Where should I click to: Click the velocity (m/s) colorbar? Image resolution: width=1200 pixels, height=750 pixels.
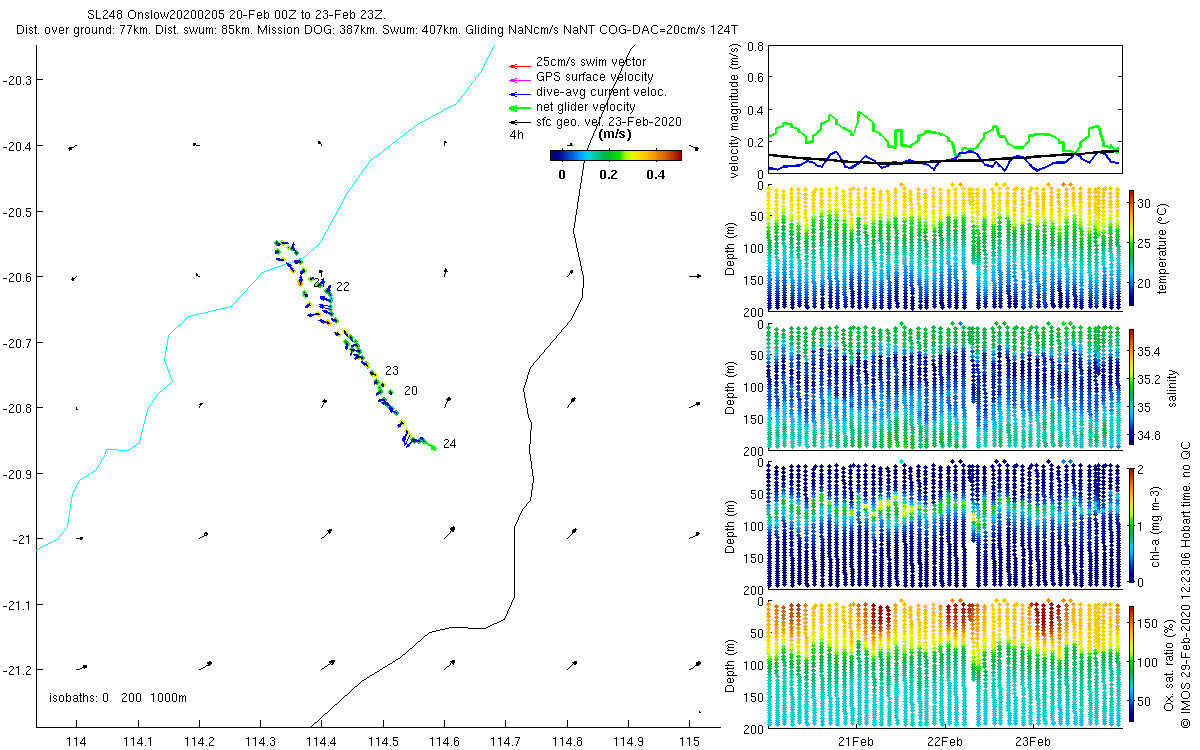[x=616, y=155]
